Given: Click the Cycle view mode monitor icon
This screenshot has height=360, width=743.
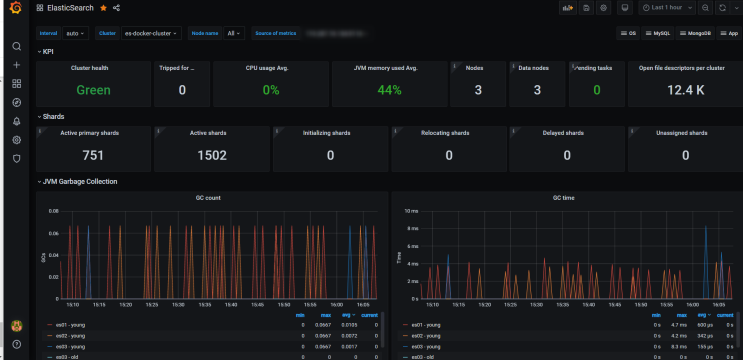Looking at the screenshot, I should click(x=625, y=8).
